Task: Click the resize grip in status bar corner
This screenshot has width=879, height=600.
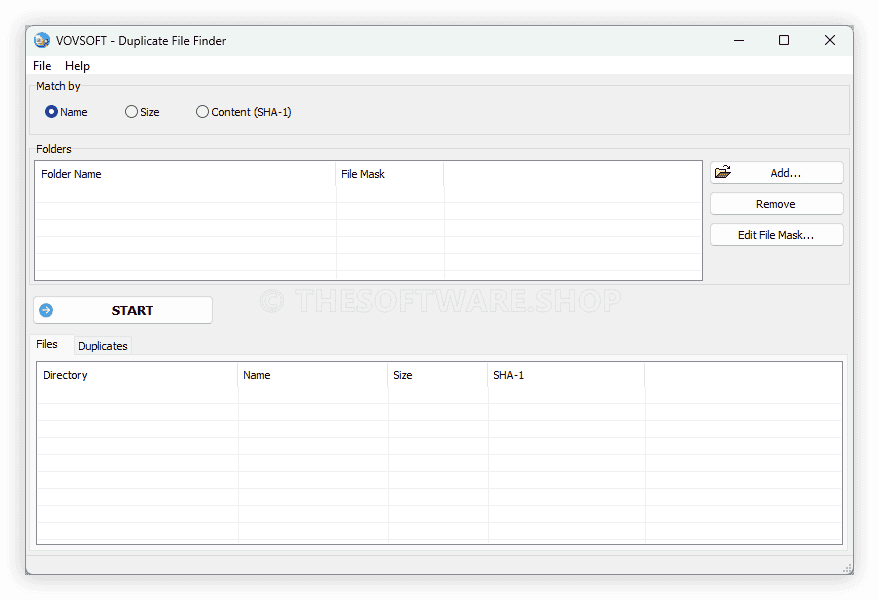Action: (848, 569)
